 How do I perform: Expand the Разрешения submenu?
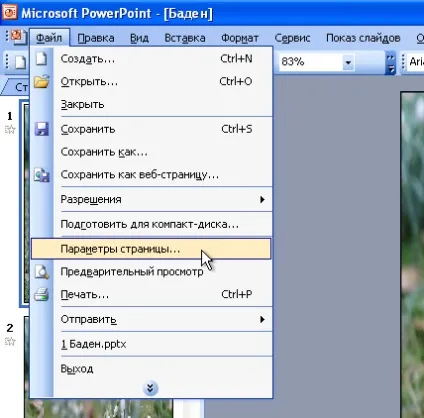[x=151, y=199]
